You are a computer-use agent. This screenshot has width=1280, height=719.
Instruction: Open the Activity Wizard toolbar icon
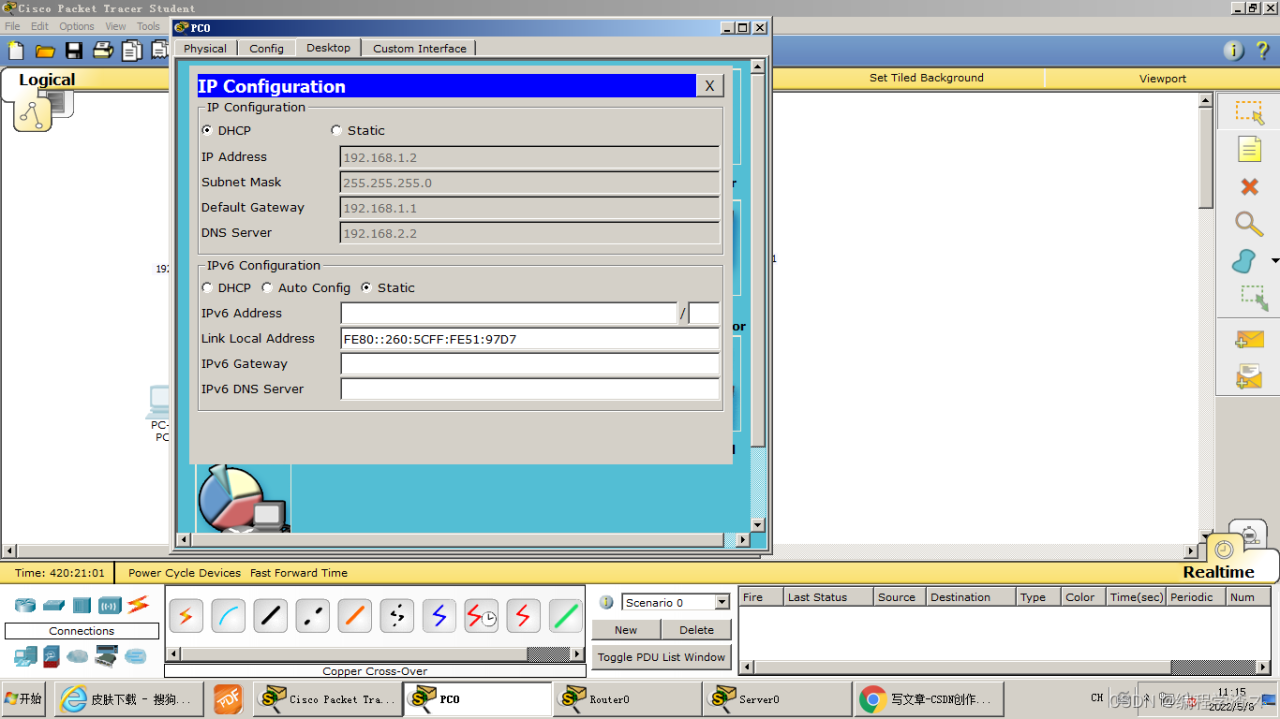click(132, 50)
